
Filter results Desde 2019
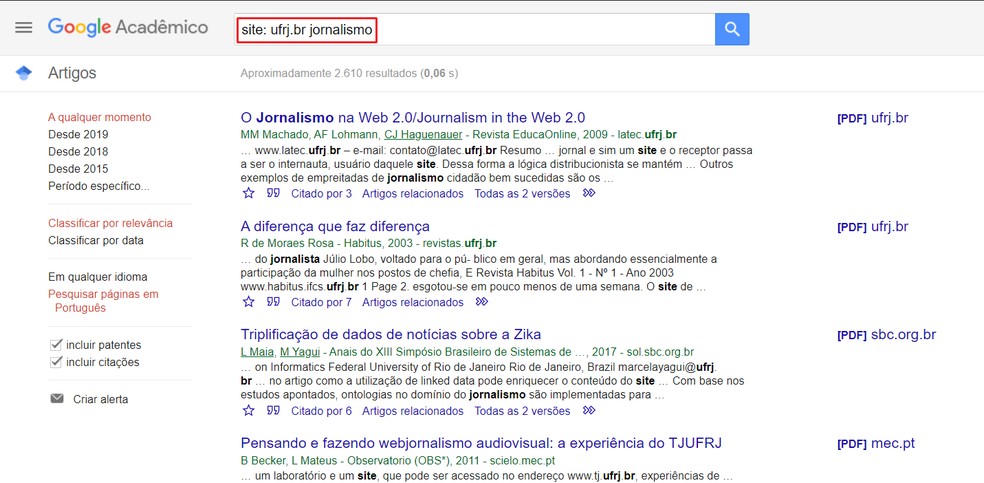(78, 135)
